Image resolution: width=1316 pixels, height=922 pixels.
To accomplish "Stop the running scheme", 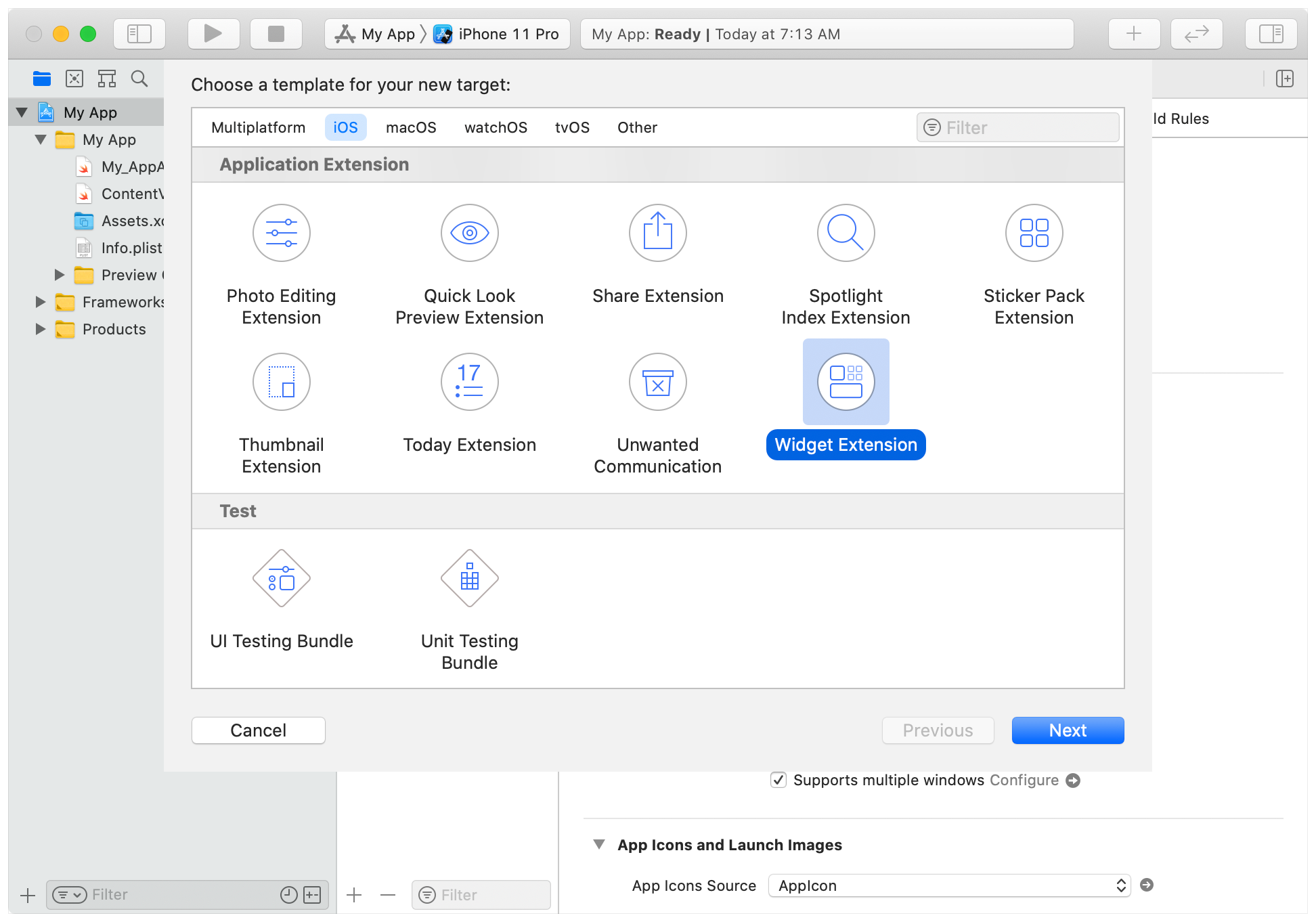I will pos(276,33).
